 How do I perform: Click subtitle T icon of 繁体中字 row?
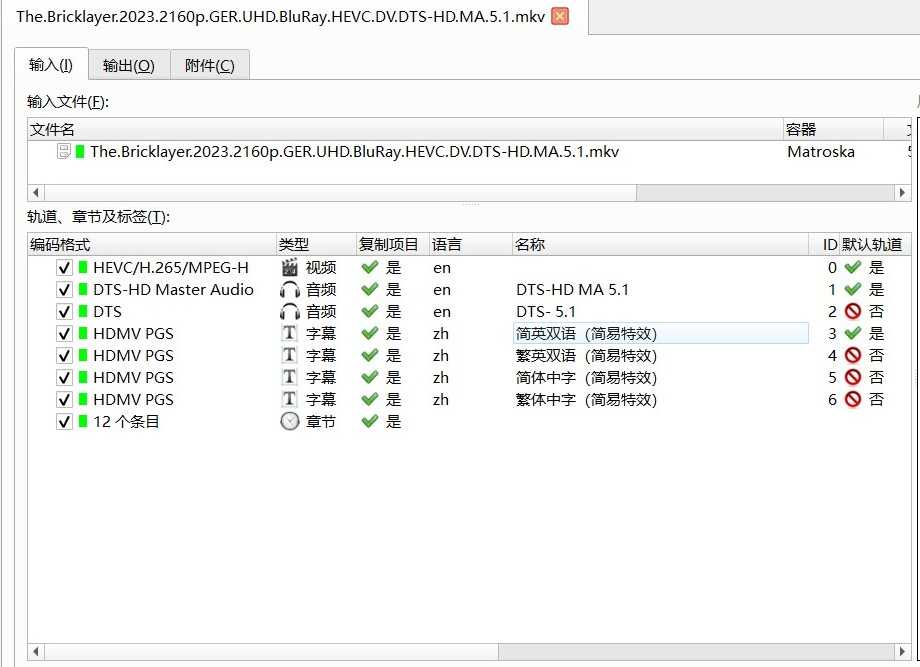(x=289, y=399)
